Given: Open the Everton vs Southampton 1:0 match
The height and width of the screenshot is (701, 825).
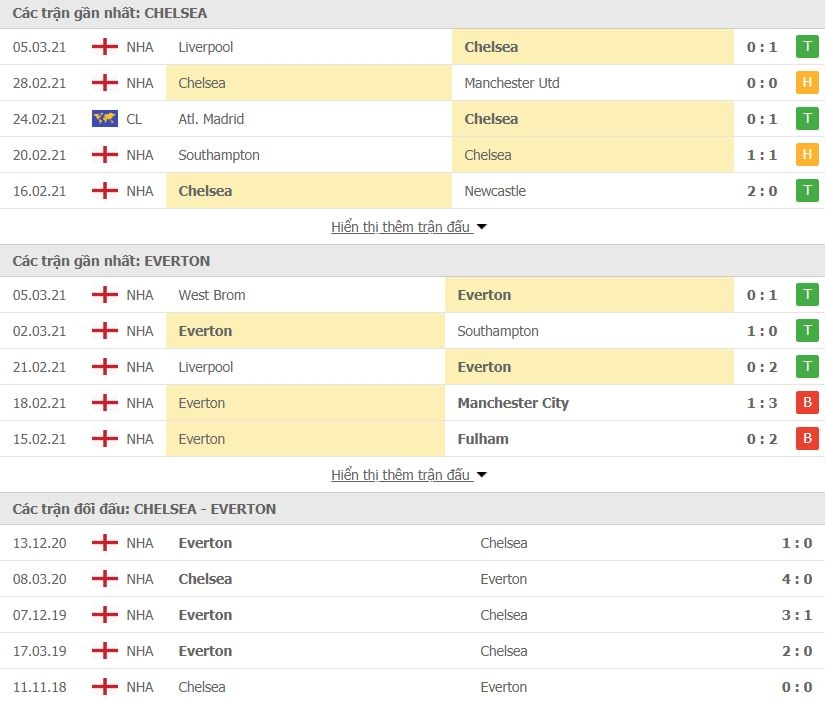Looking at the screenshot, I should point(761,331).
